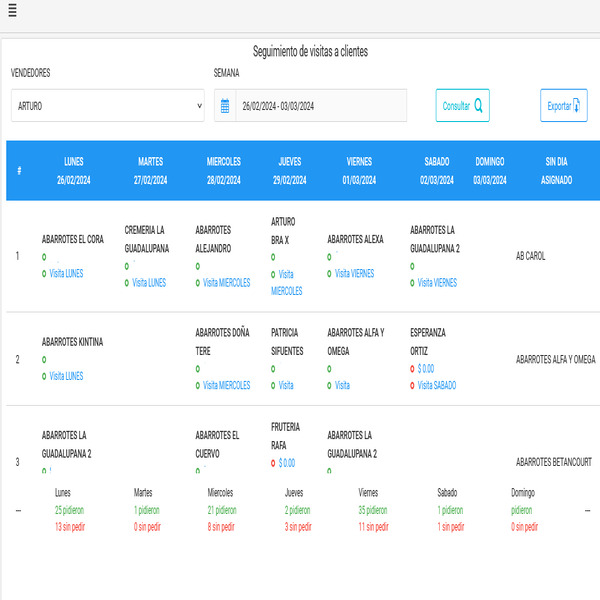
Task: Click the magnifier icon on the Consultar button
Action: pyautogui.click(x=479, y=105)
